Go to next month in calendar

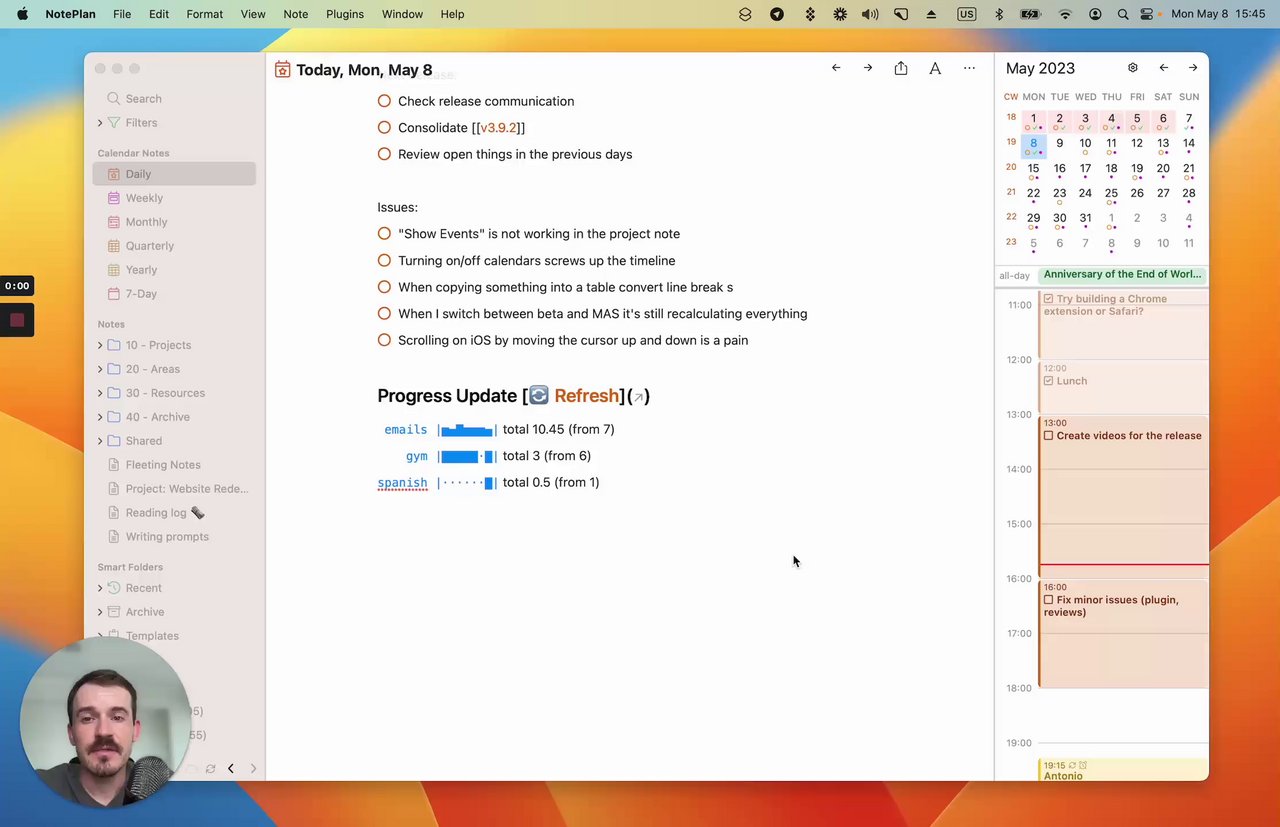(1193, 68)
